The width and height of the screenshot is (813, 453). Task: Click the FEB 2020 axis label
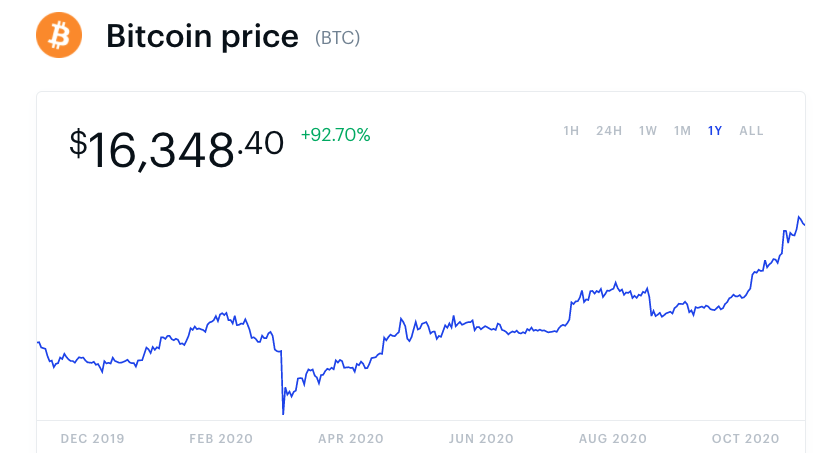[221, 438]
